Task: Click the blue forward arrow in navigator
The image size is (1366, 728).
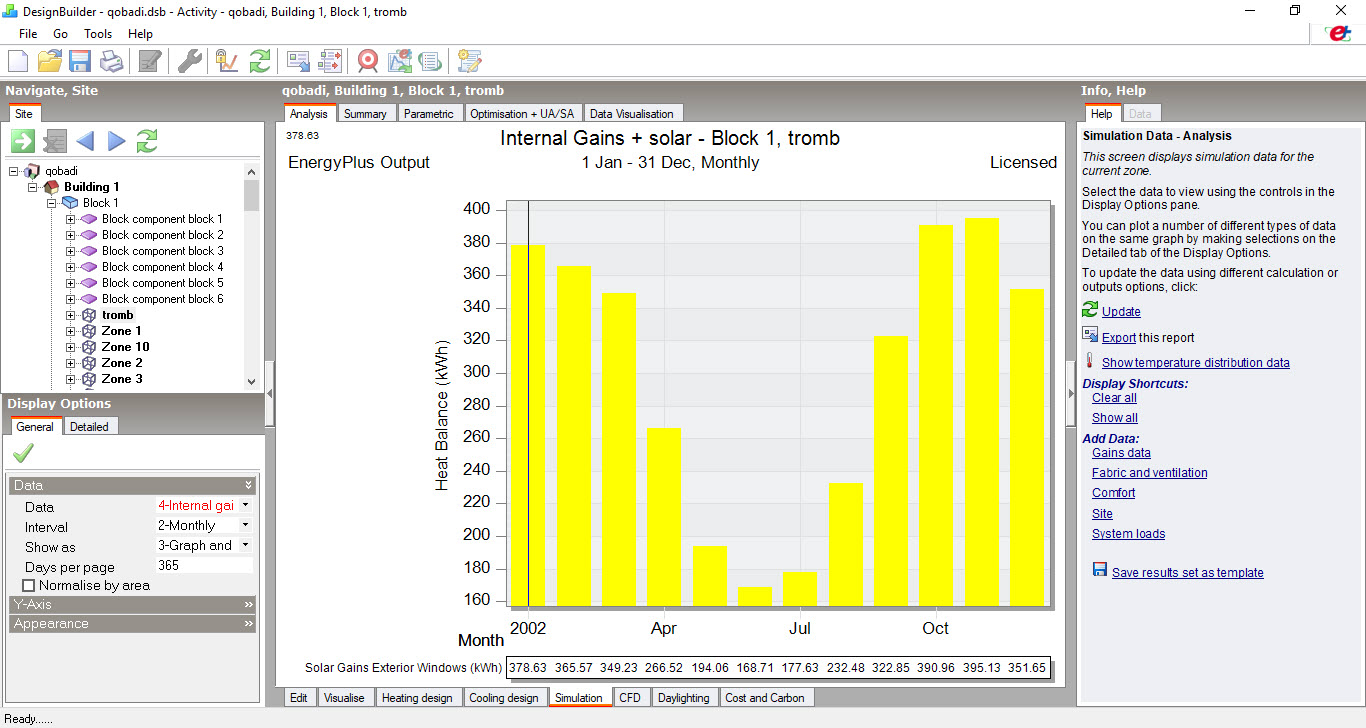Action: point(117,141)
